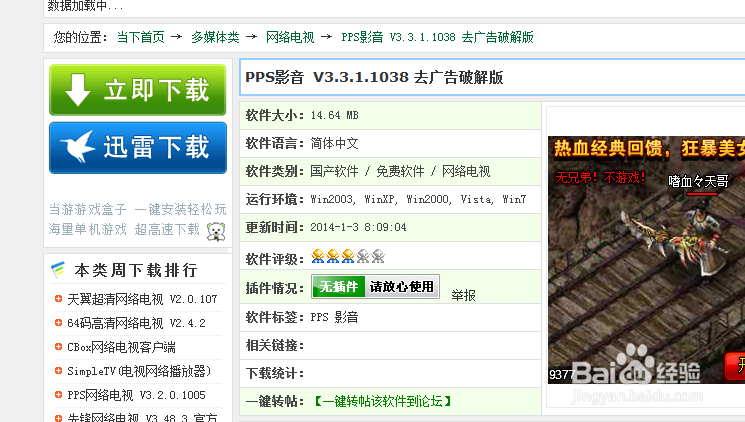Click the software title PPS影音 V3.3.1.1038 去广告破解版
Screen dimensions: 745x422
point(374,77)
